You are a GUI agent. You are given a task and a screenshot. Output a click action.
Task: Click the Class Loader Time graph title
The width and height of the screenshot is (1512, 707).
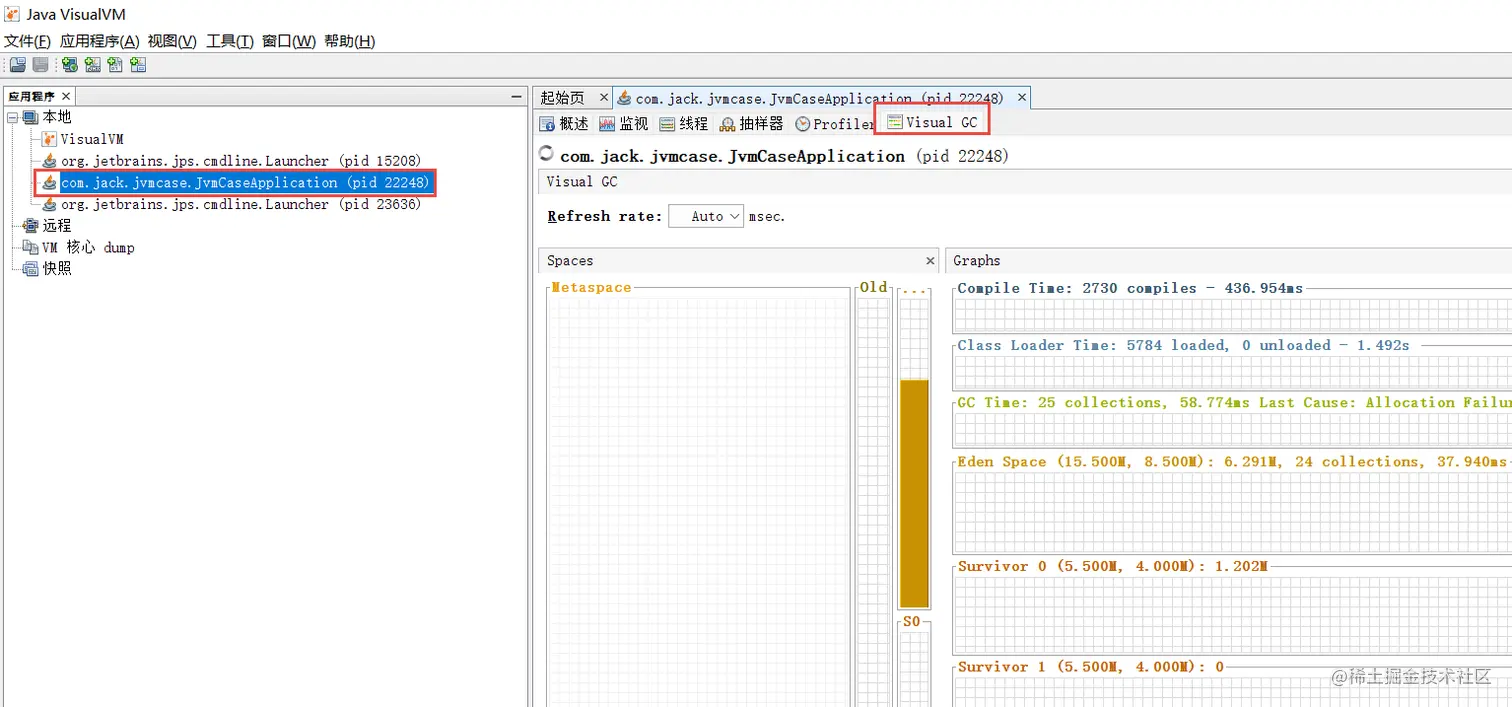coord(1183,345)
